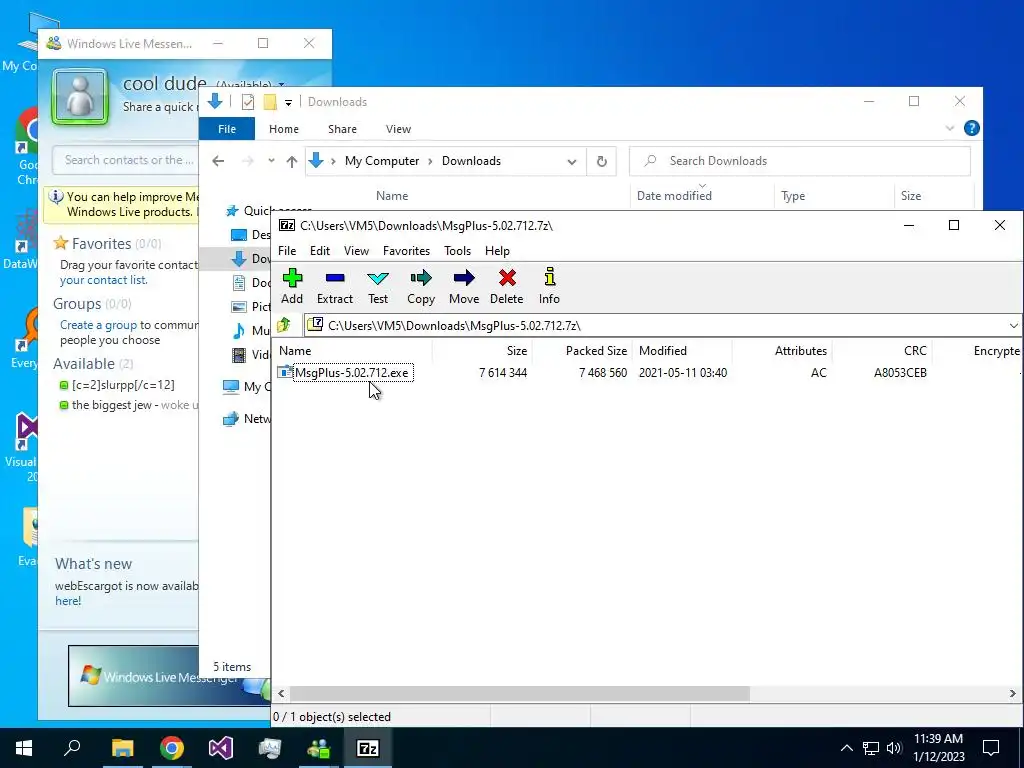Click the Create a group link
1024x768 pixels.
coord(98,325)
